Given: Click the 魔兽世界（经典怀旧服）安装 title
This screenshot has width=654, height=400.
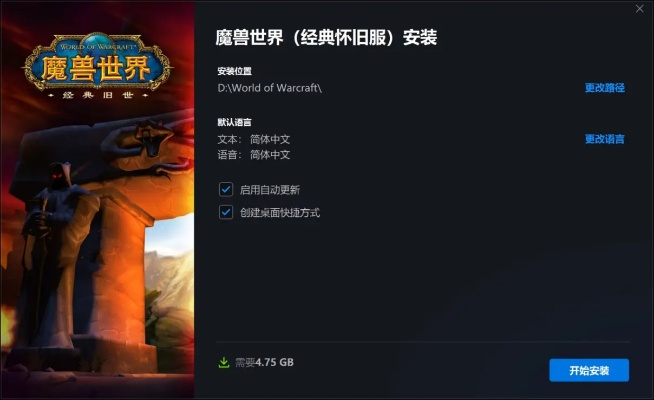Looking at the screenshot, I should point(326,37).
